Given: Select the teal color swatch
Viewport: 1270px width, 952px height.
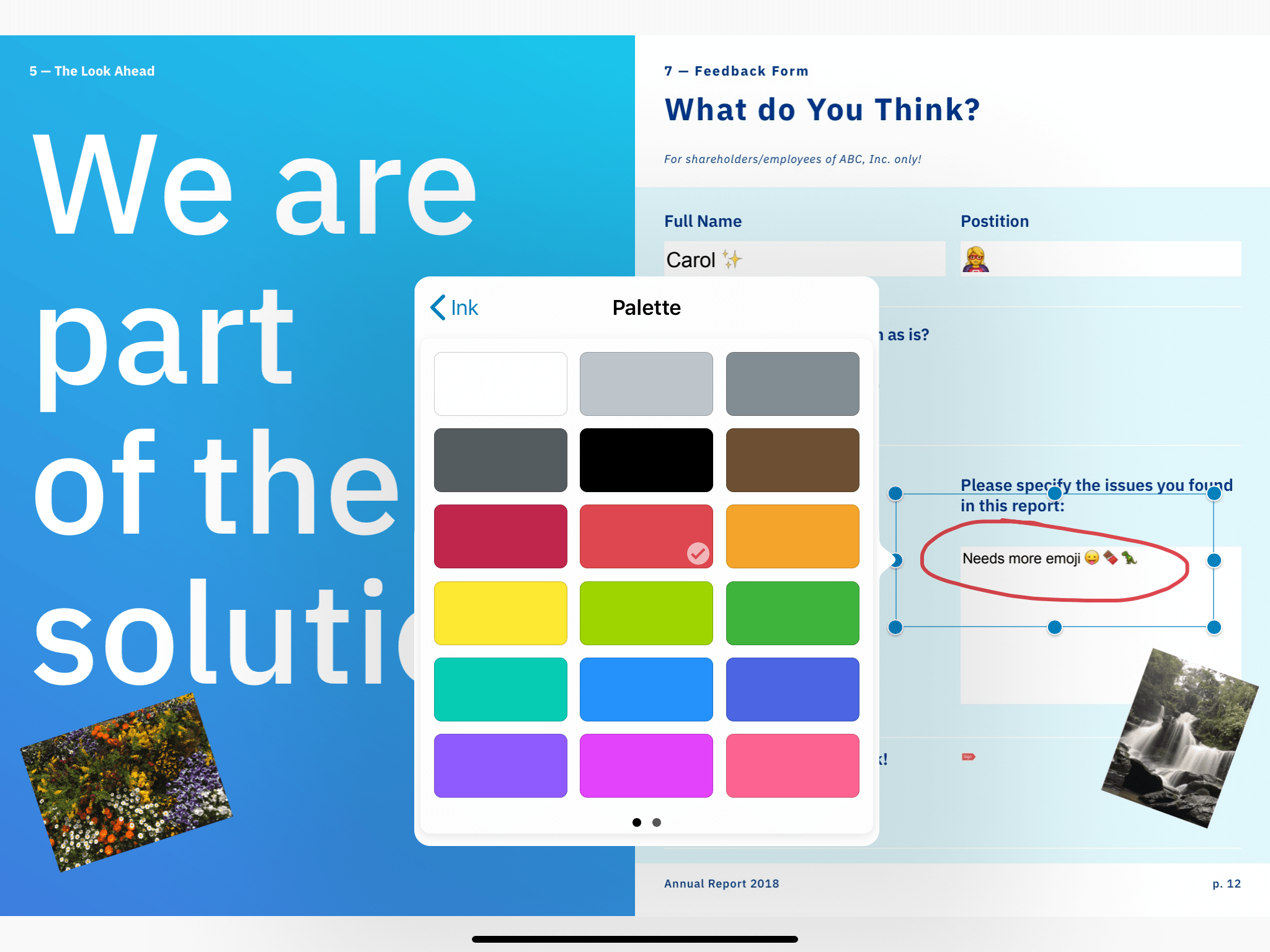Looking at the screenshot, I should click(x=500, y=691).
